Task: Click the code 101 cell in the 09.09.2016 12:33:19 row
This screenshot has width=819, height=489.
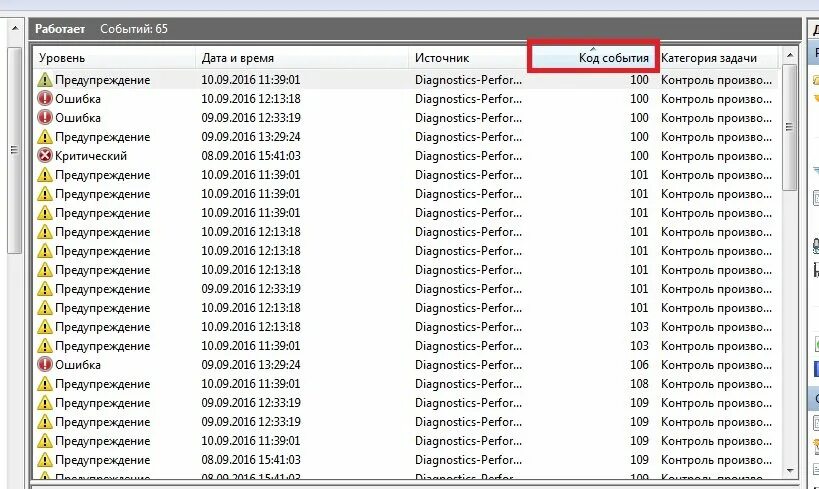Action: click(639, 289)
